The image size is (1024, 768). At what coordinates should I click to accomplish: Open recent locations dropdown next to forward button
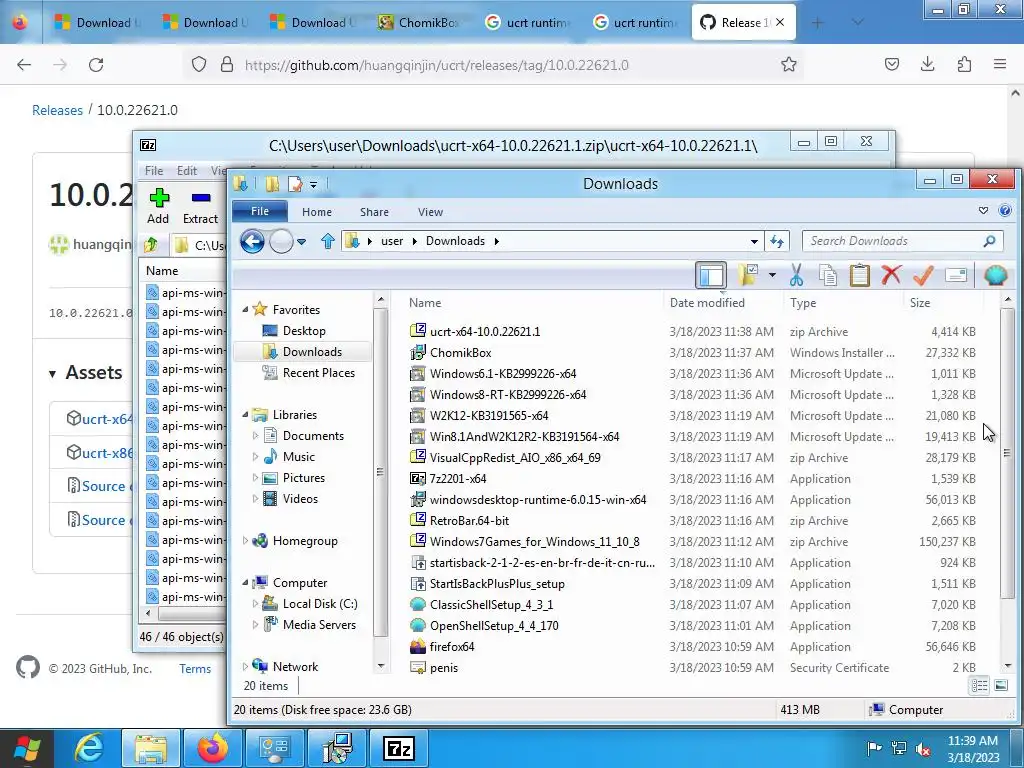(x=301, y=242)
